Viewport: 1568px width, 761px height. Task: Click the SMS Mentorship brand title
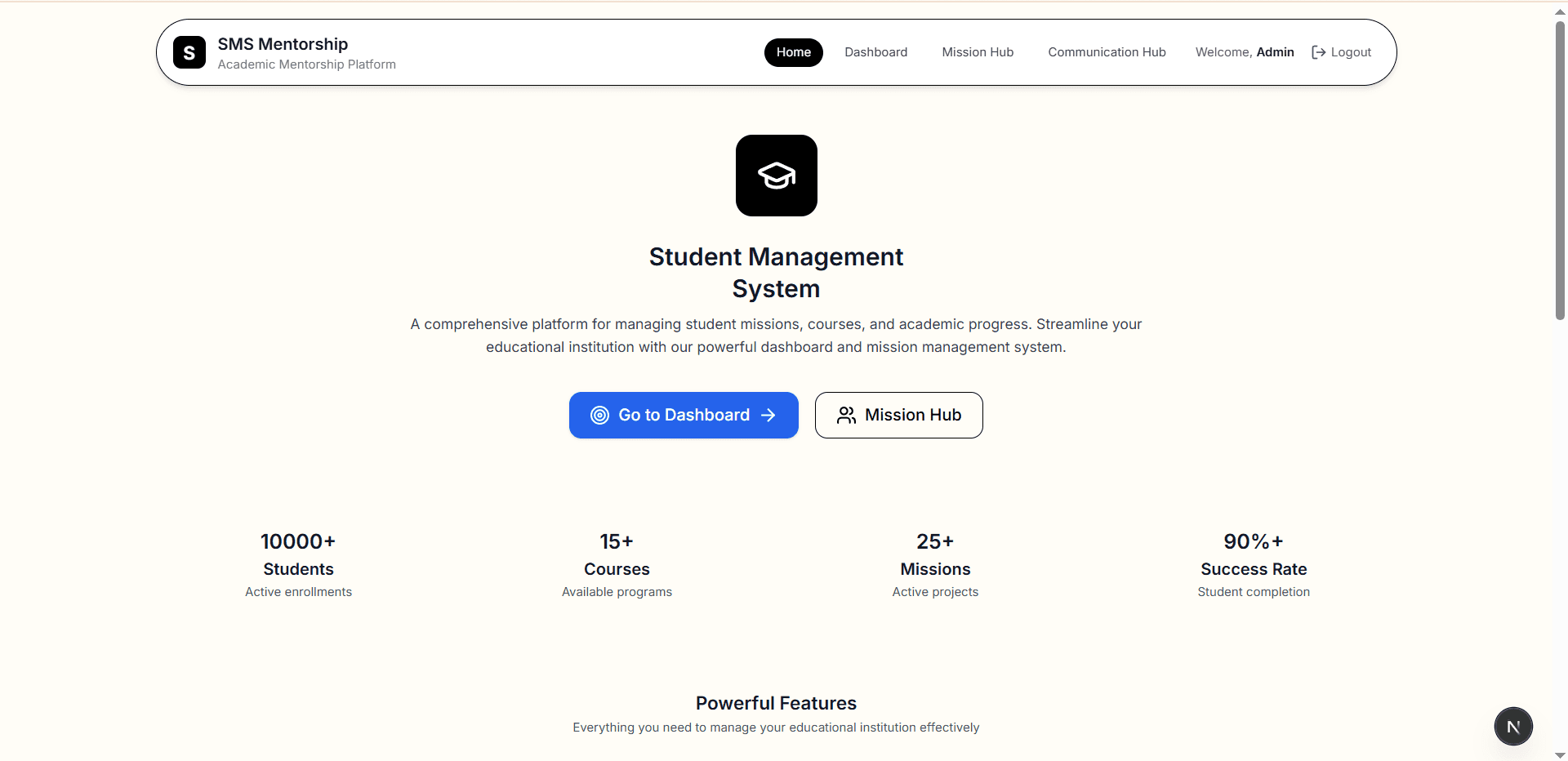point(283,44)
